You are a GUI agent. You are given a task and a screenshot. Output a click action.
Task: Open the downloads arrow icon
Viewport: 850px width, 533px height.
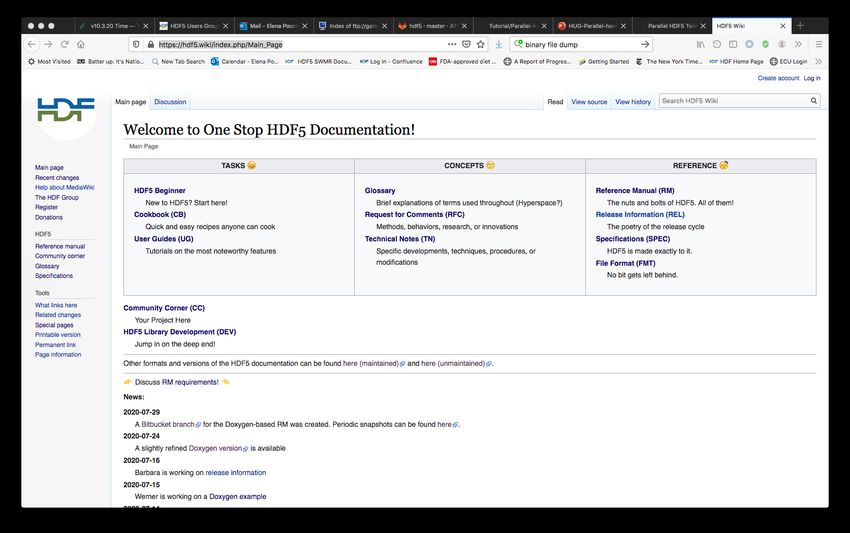point(499,44)
